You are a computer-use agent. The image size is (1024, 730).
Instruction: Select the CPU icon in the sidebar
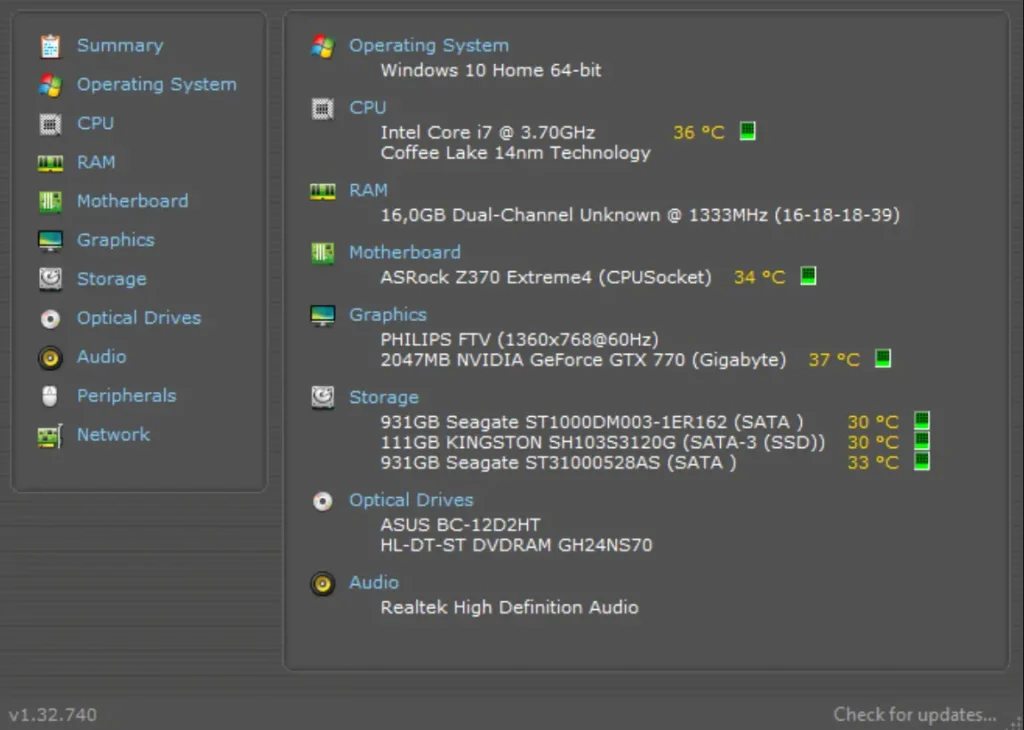[50, 123]
